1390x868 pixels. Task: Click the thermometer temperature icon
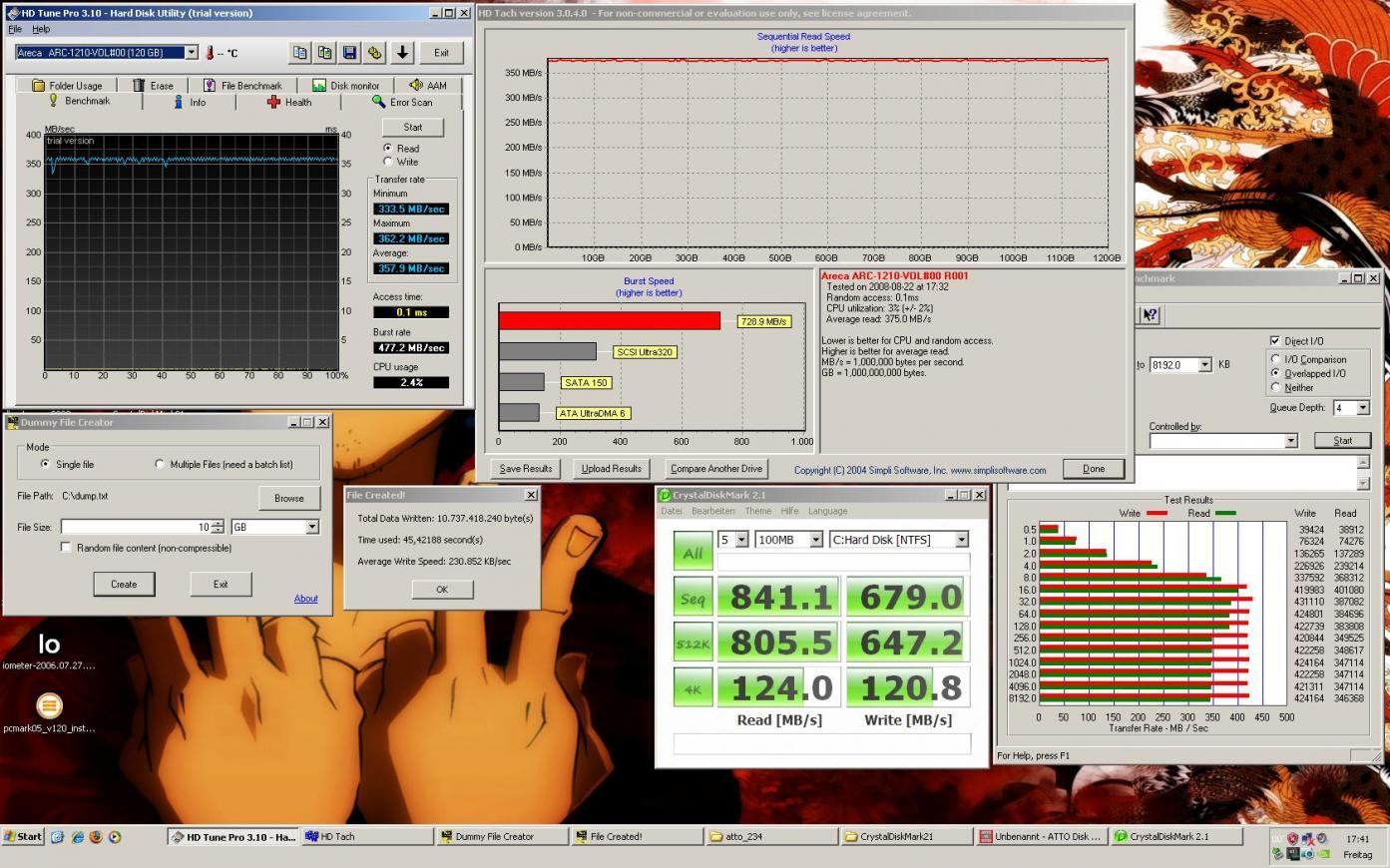pyautogui.click(x=210, y=53)
